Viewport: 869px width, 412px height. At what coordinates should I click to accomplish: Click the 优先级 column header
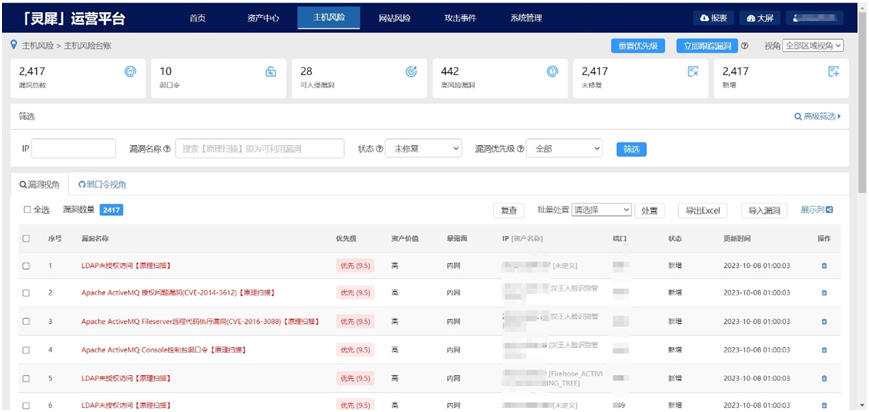pyautogui.click(x=346, y=238)
